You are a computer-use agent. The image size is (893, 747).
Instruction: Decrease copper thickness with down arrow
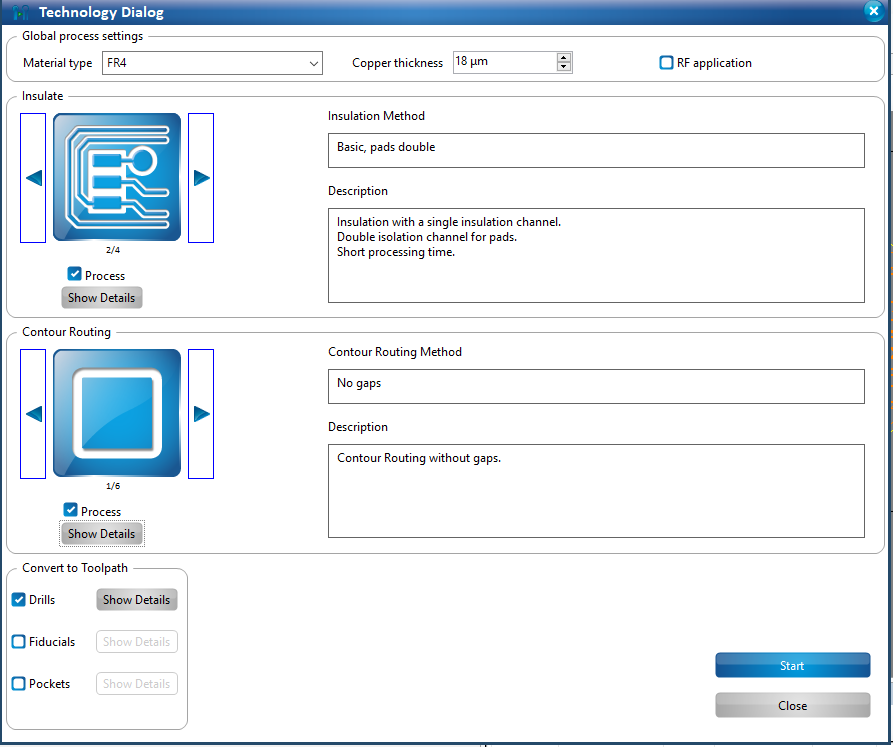[x=564, y=67]
